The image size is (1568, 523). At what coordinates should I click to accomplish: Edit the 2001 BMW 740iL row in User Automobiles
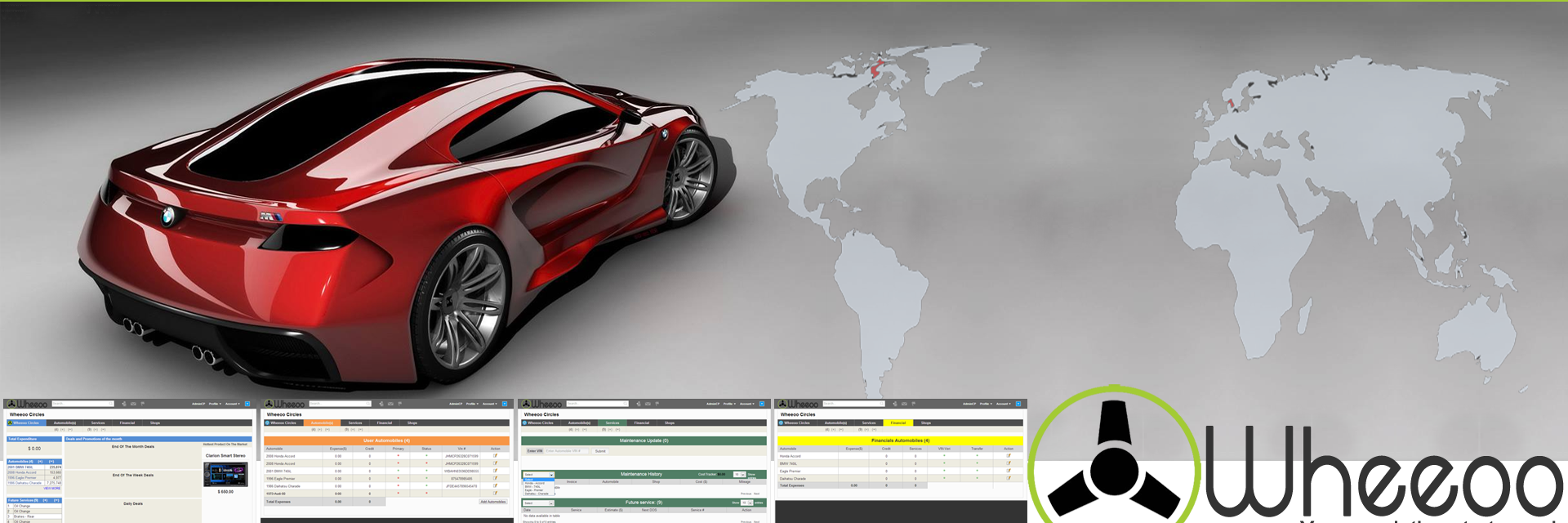coord(495,471)
